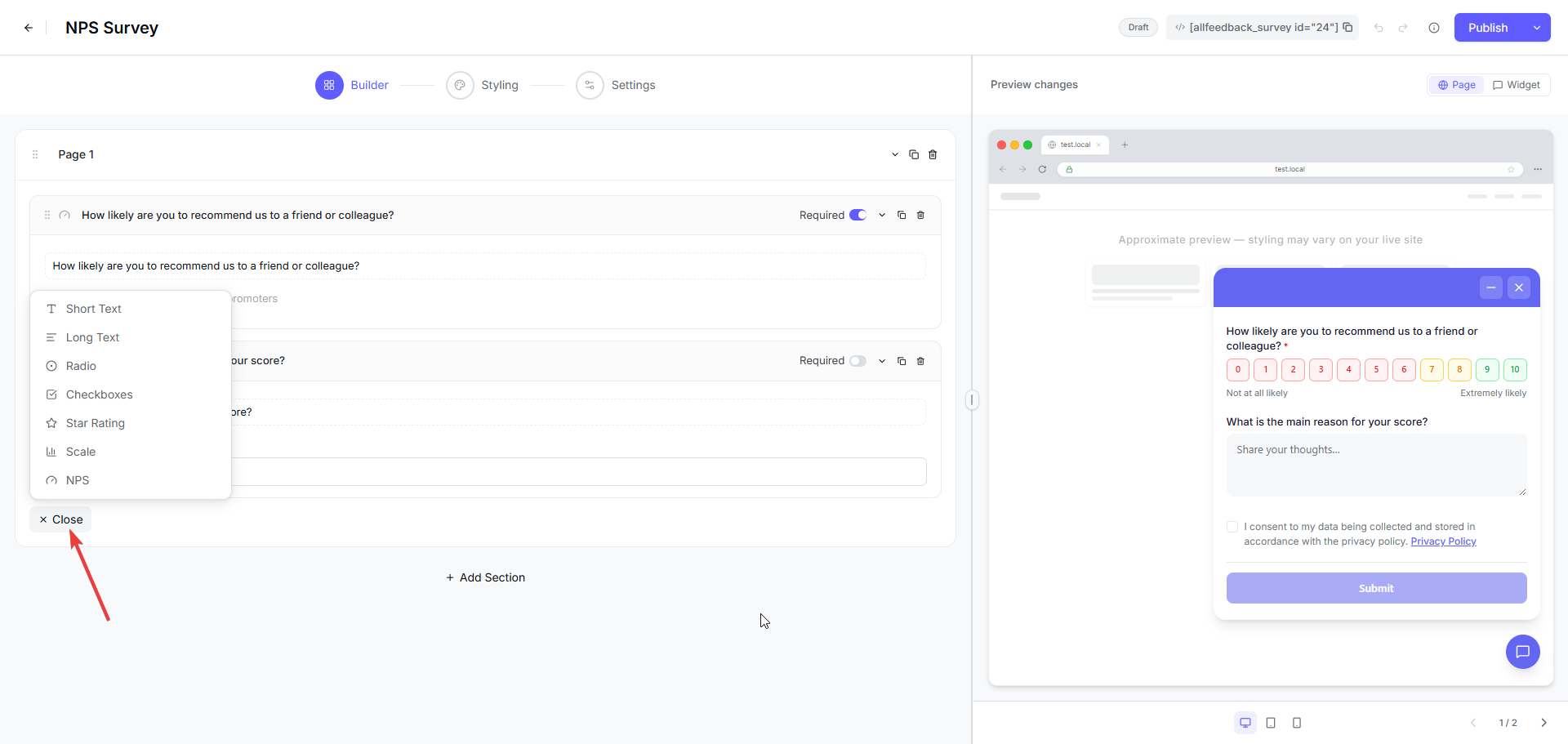
Task: Go to the previous preview page
Action: (x=1473, y=723)
